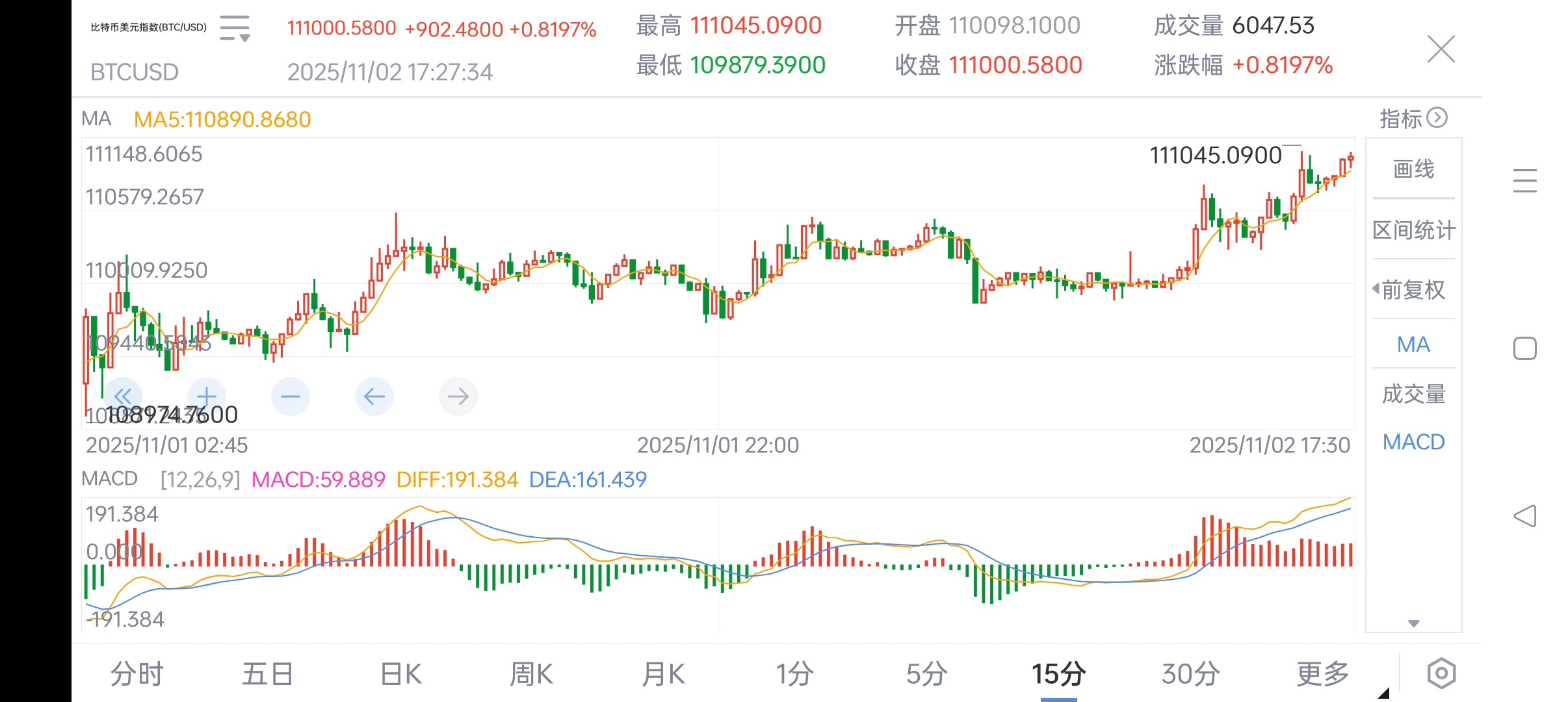Toggle the MA indicator panel
The width and height of the screenshot is (1568, 702).
tap(1412, 344)
